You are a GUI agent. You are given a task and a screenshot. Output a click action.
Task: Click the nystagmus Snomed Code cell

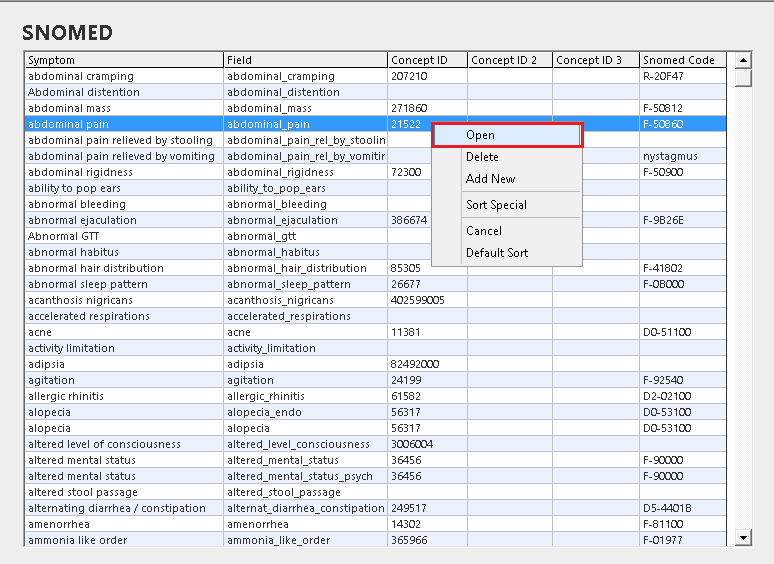(x=683, y=156)
